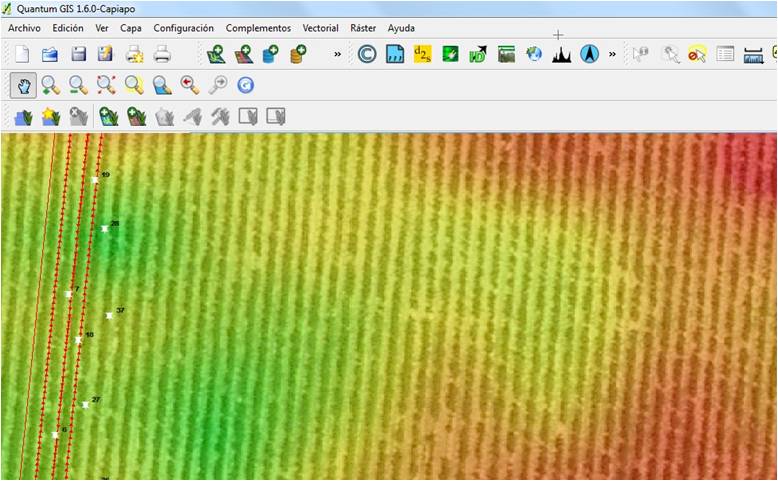The image size is (778, 481).
Task: Add a PostGIS layer with the blue database icon
Action: point(270,54)
